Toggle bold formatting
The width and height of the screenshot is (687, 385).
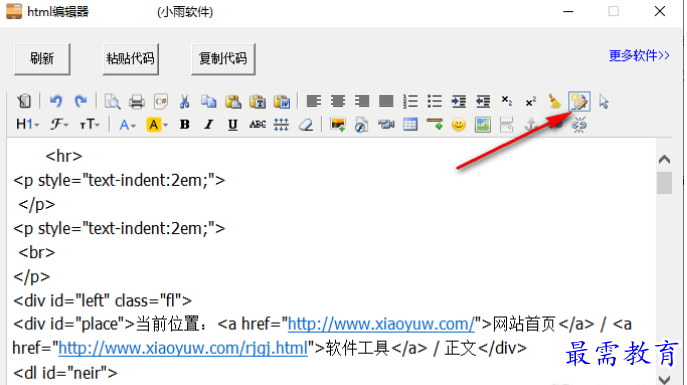coord(185,125)
